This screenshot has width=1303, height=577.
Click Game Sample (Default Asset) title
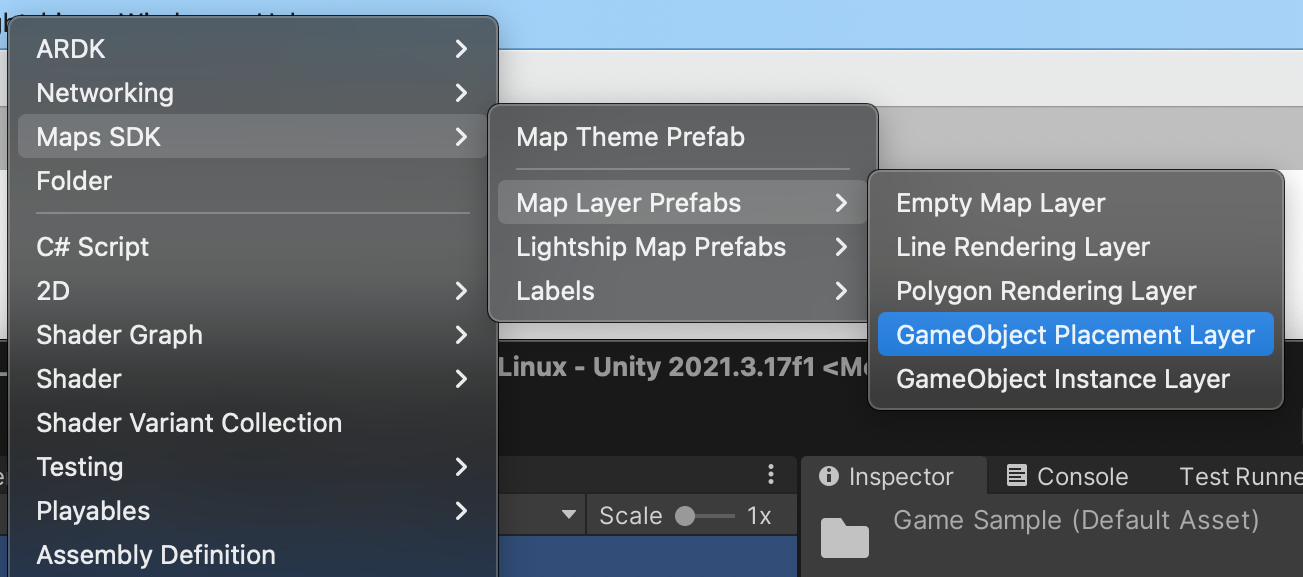click(1076, 520)
